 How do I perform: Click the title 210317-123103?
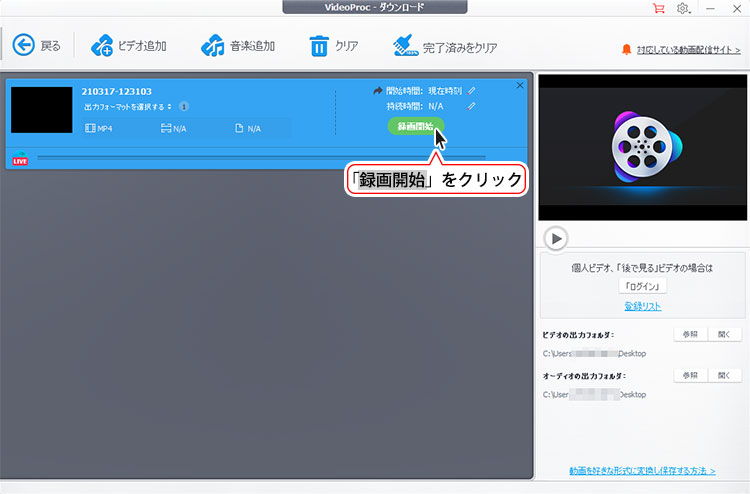pos(116,91)
